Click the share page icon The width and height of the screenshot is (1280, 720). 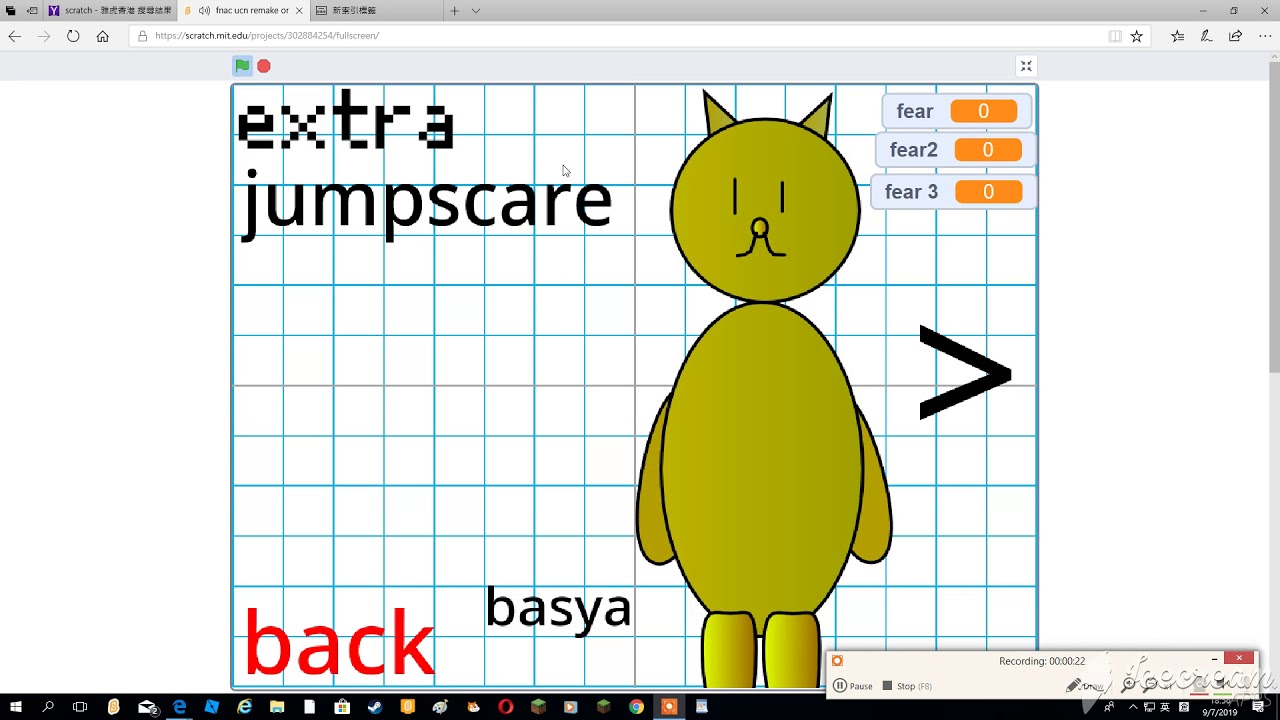click(x=1235, y=36)
